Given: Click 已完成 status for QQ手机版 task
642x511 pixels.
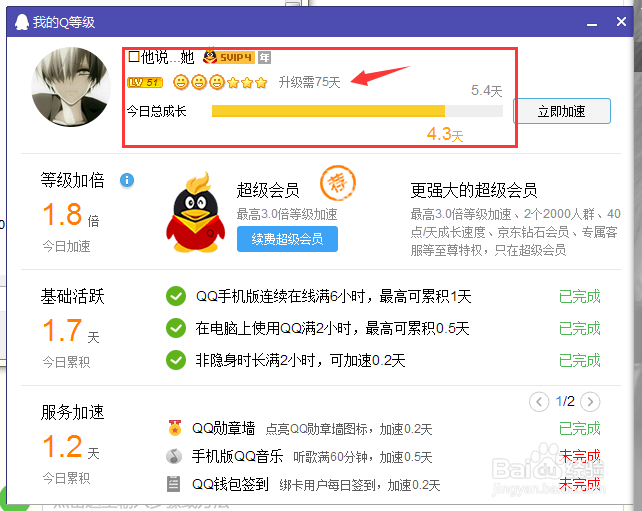Looking at the screenshot, I should [x=579, y=296].
